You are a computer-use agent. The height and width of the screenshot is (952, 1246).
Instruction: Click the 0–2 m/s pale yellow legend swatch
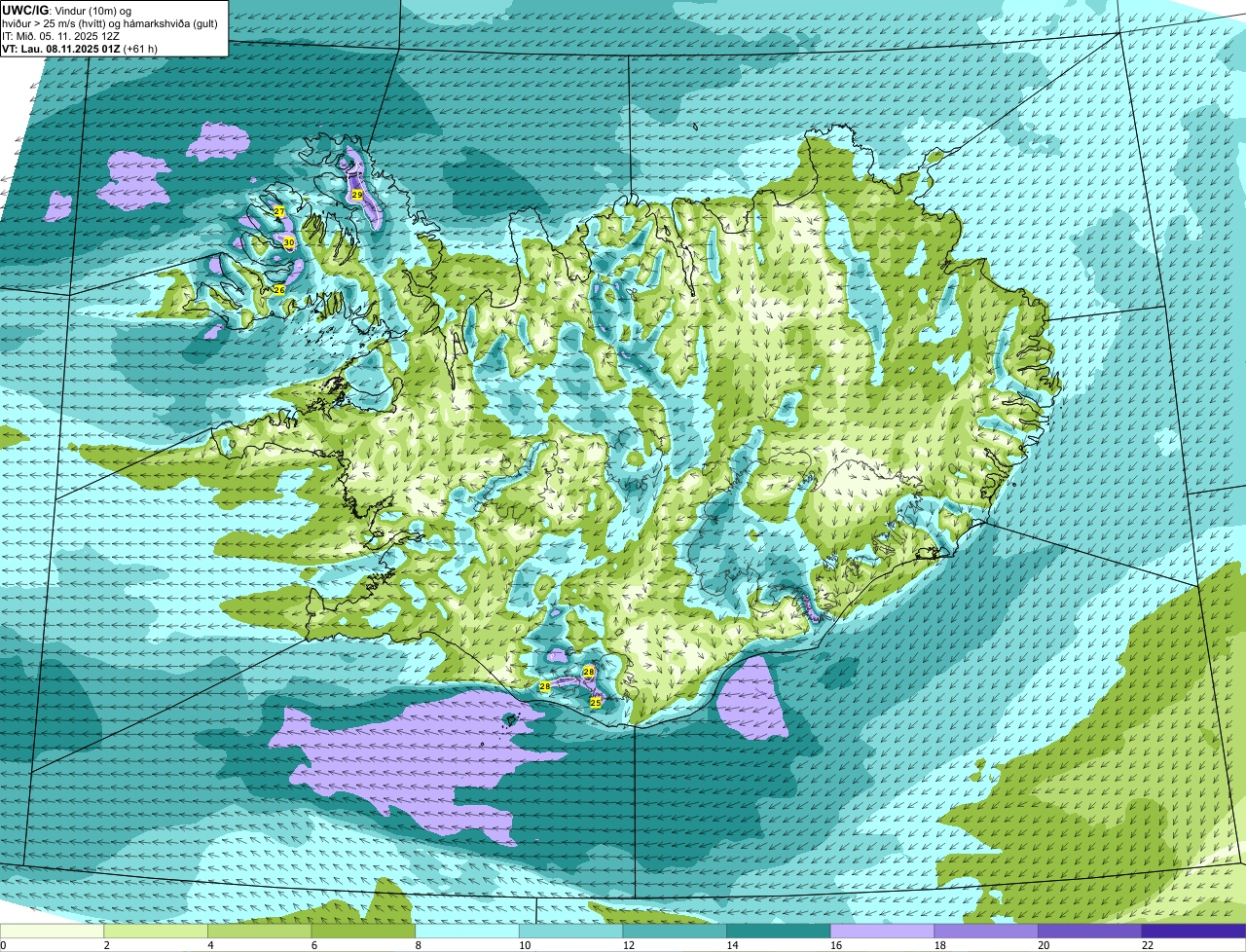pos(53,932)
